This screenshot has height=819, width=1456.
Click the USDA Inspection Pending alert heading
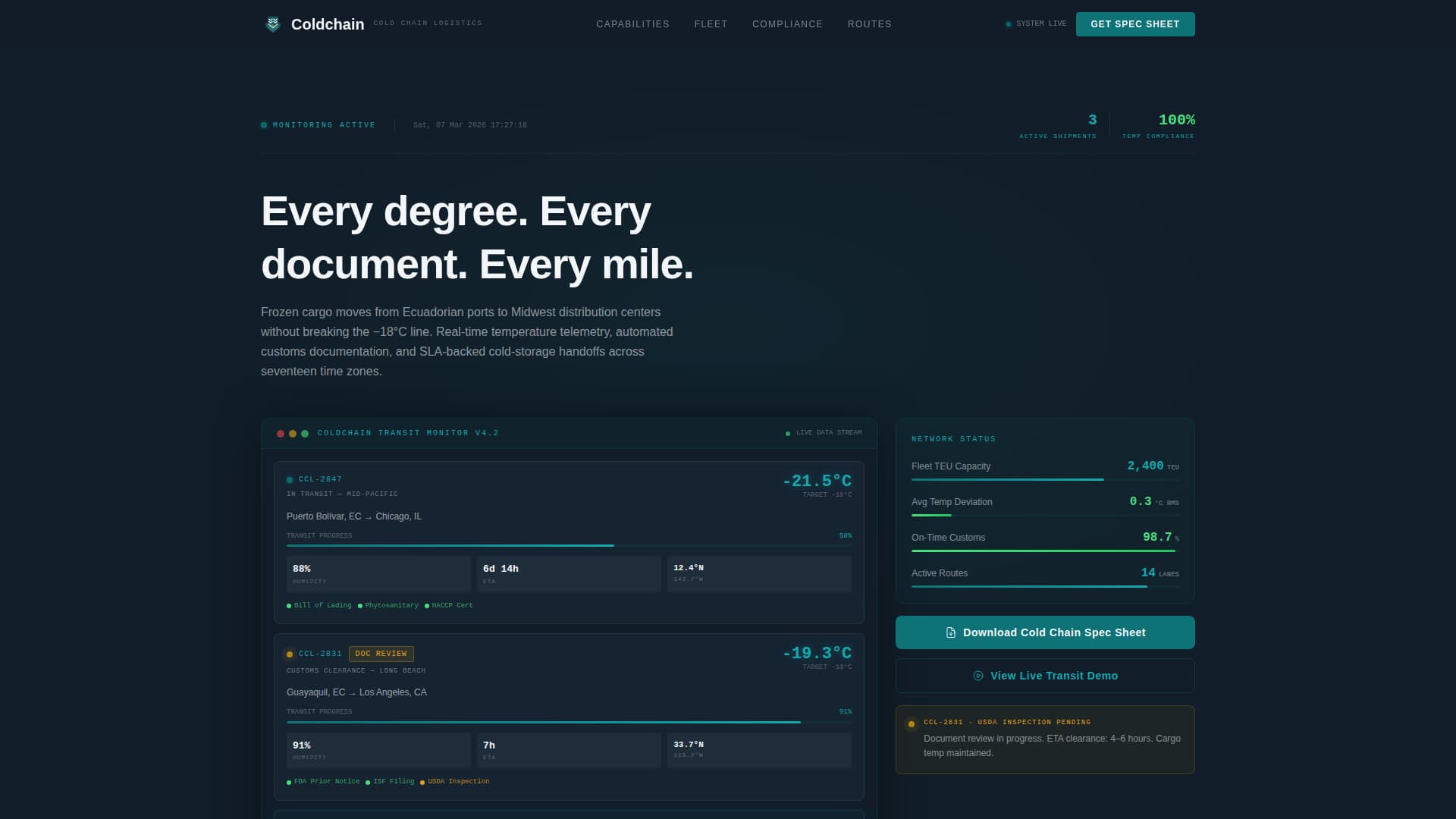pos(1007,722)
